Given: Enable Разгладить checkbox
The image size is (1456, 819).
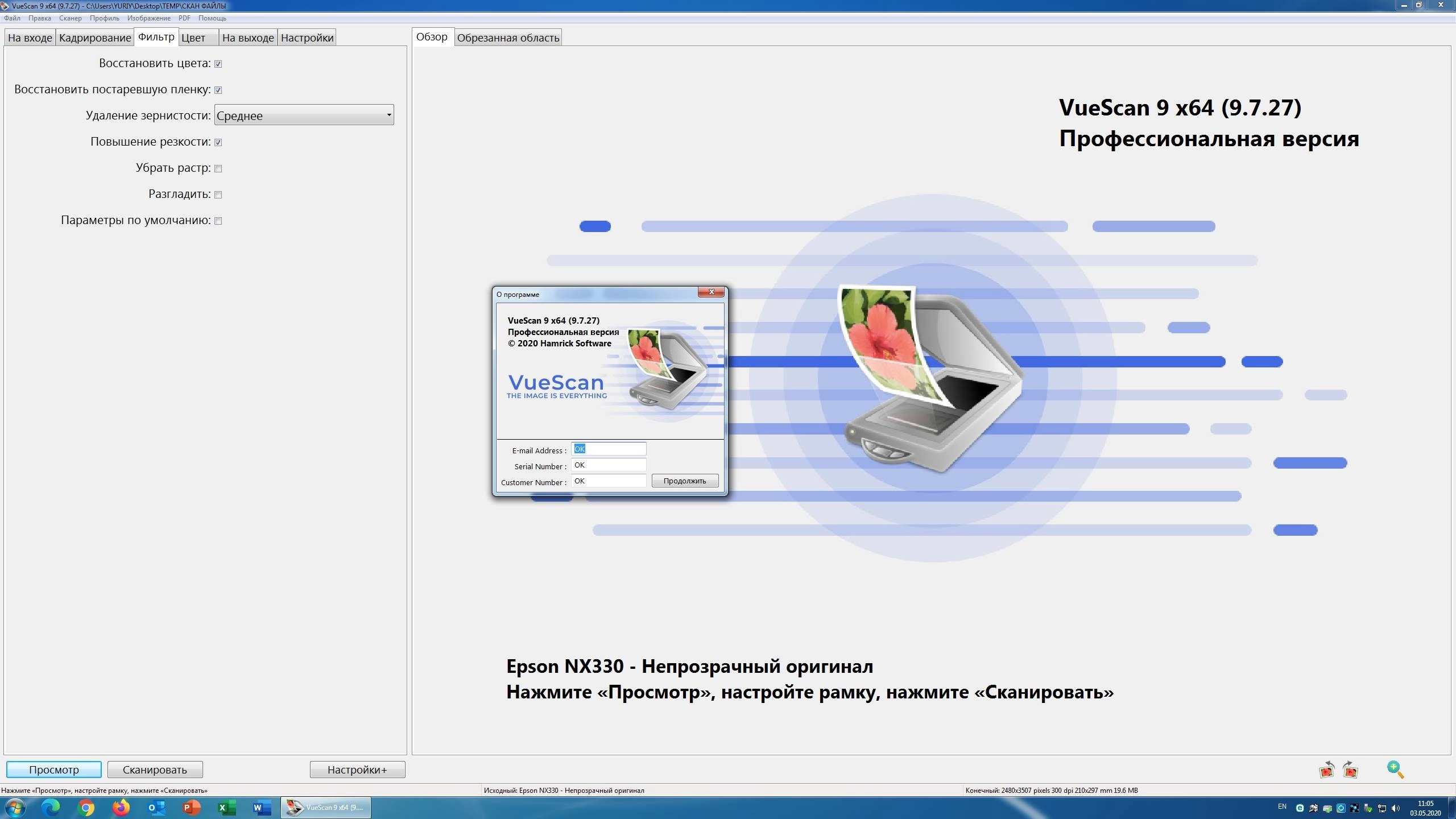Looking at the screenshot, I should click(x=218, y=195).
